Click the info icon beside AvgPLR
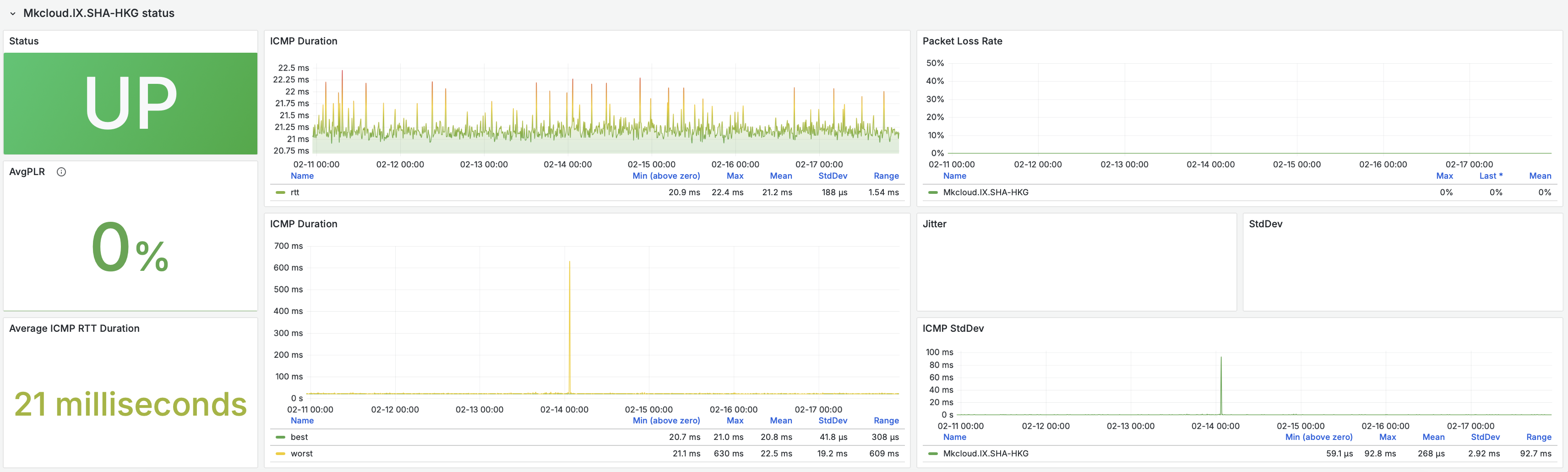This screenshot has height=472, width=1568. (x=61, y=172)
